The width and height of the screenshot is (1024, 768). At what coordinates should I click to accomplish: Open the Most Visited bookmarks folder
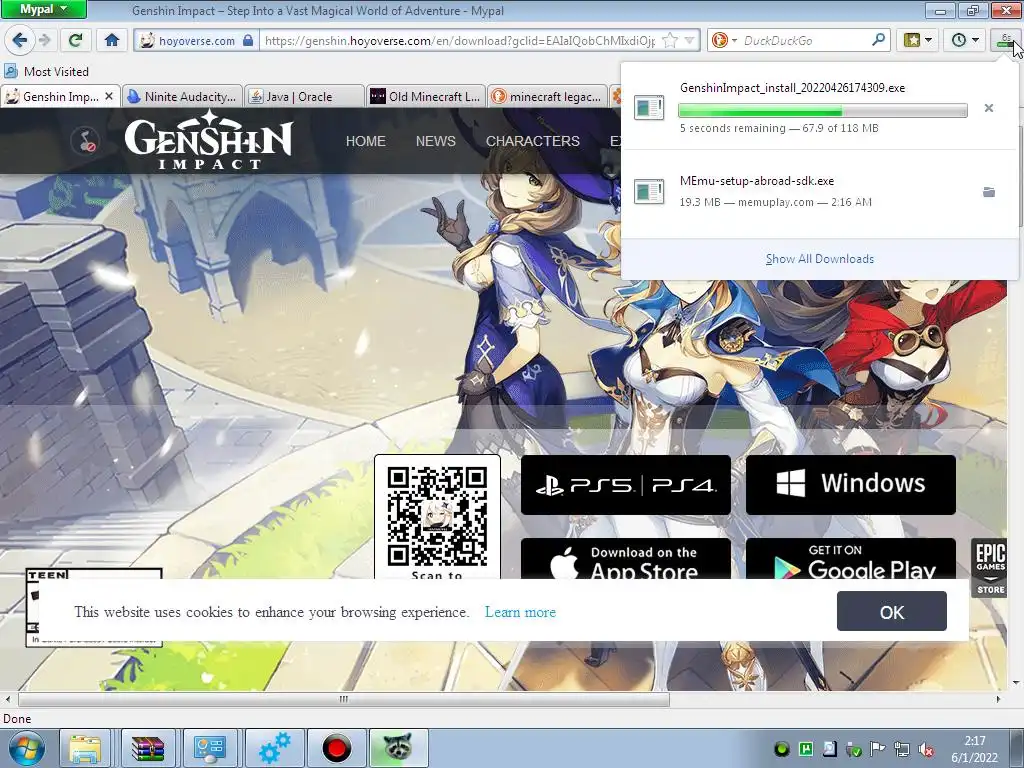46,71
